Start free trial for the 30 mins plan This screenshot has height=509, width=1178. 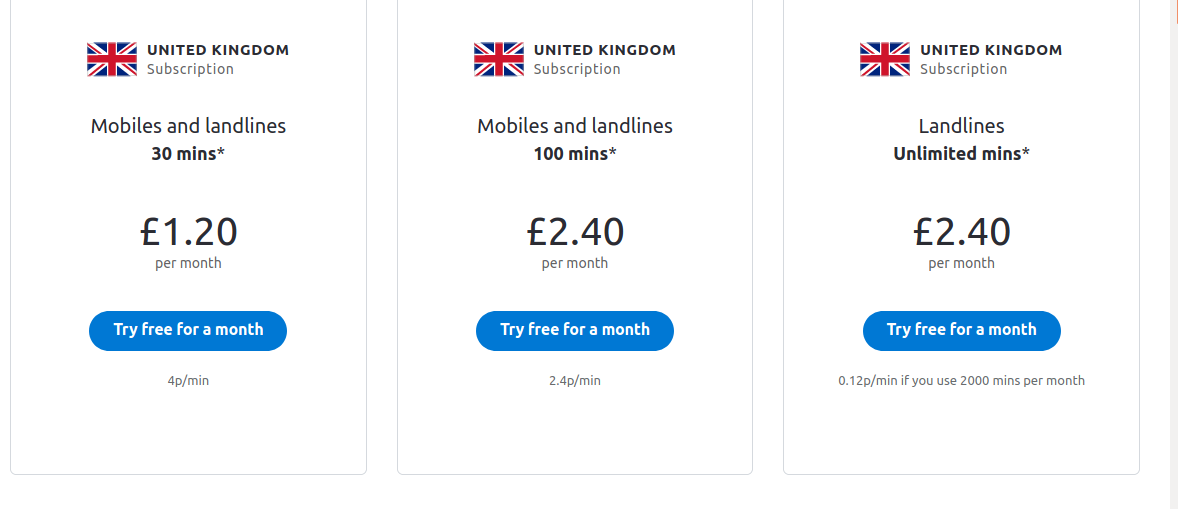pyautogui.click(x=188, y=330)
